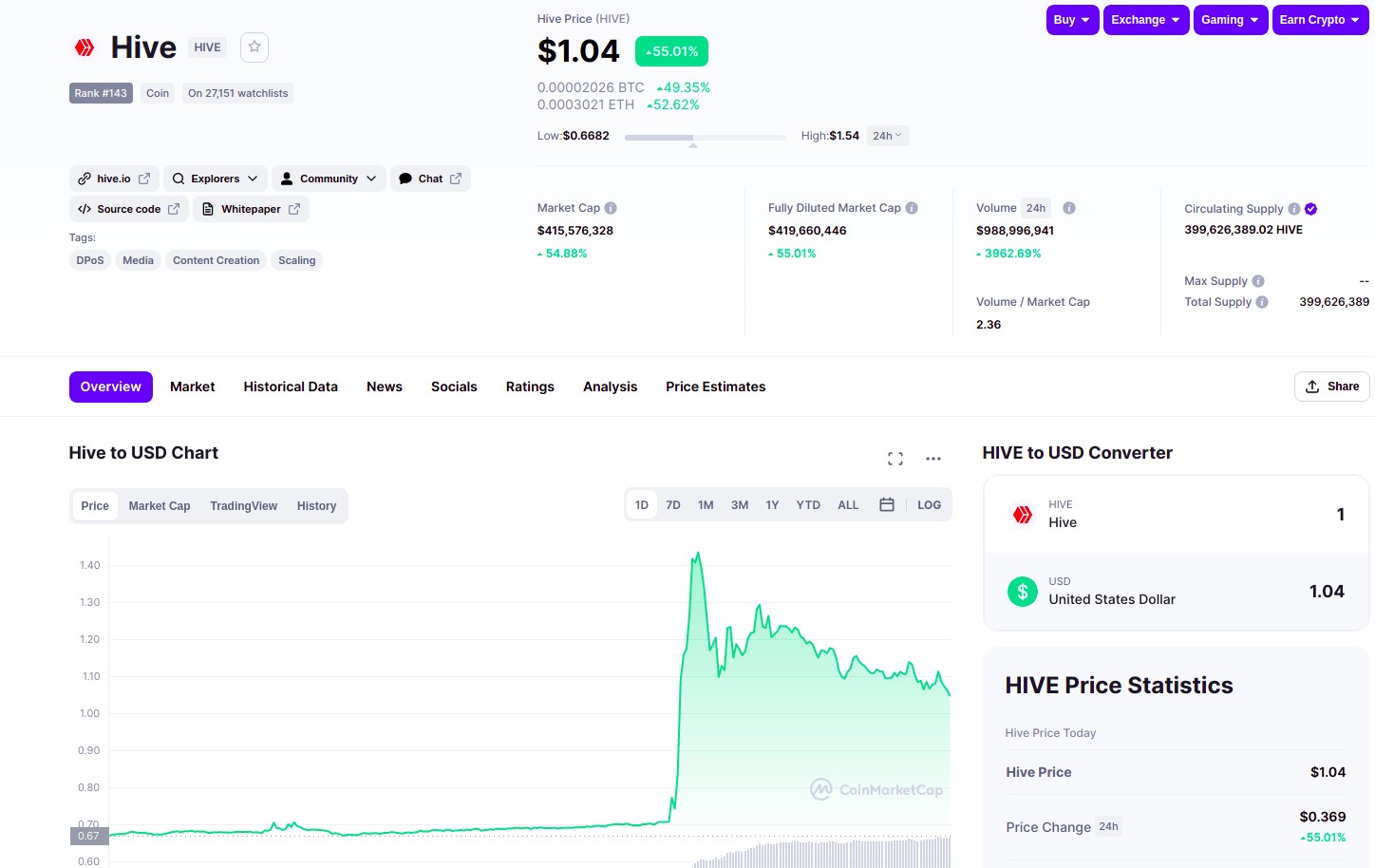1375x868 pixels.
Task: Click the 0.67 price marker on the chart's y-axis
Action: (89, 836)
